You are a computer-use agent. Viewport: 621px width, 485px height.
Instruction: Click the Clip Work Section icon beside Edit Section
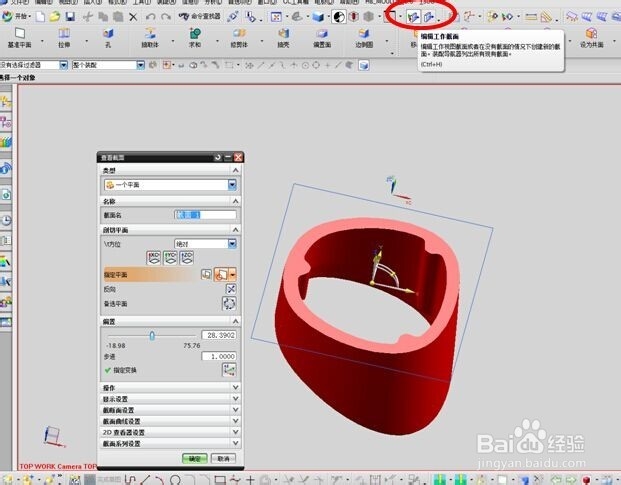[429, 17]
